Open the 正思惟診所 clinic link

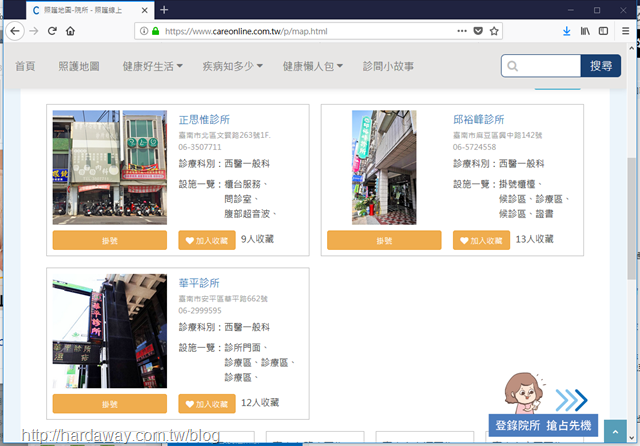[x=204, y=120]
